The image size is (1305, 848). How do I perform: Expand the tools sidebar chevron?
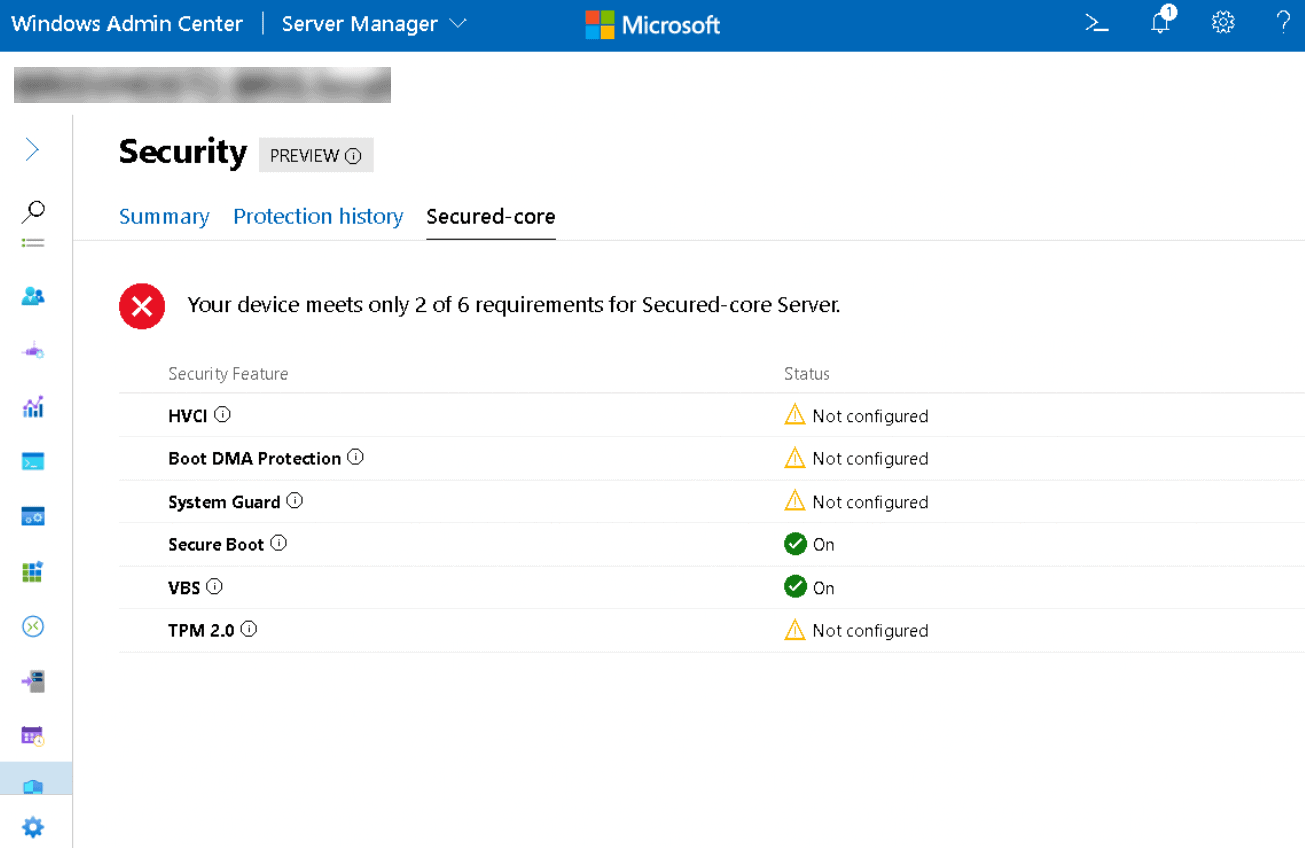pyautogui.click(x=32, y=150)
